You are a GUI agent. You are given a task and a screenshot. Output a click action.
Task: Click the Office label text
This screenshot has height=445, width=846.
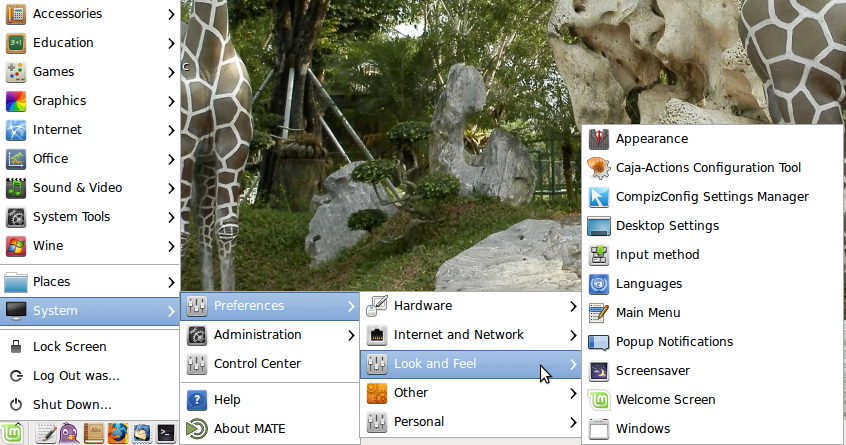[51, 159]
